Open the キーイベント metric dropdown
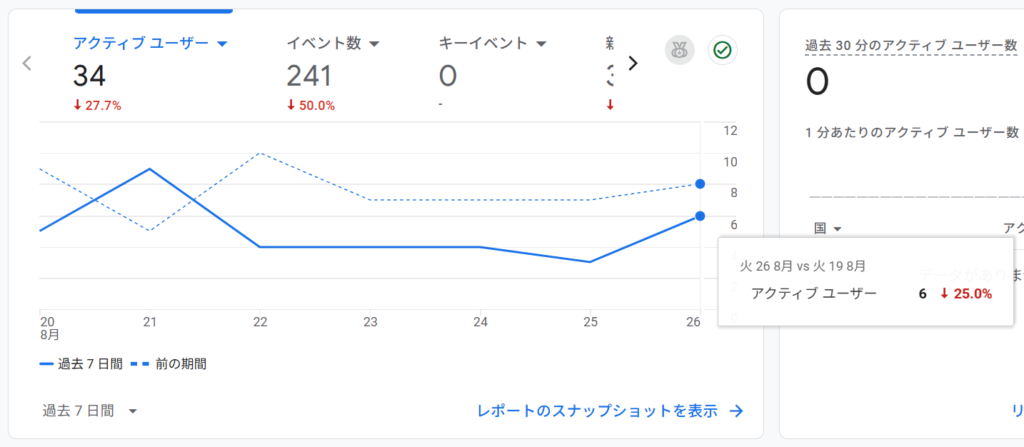Viewport: 1024px width, 447px height. (540, 44)
